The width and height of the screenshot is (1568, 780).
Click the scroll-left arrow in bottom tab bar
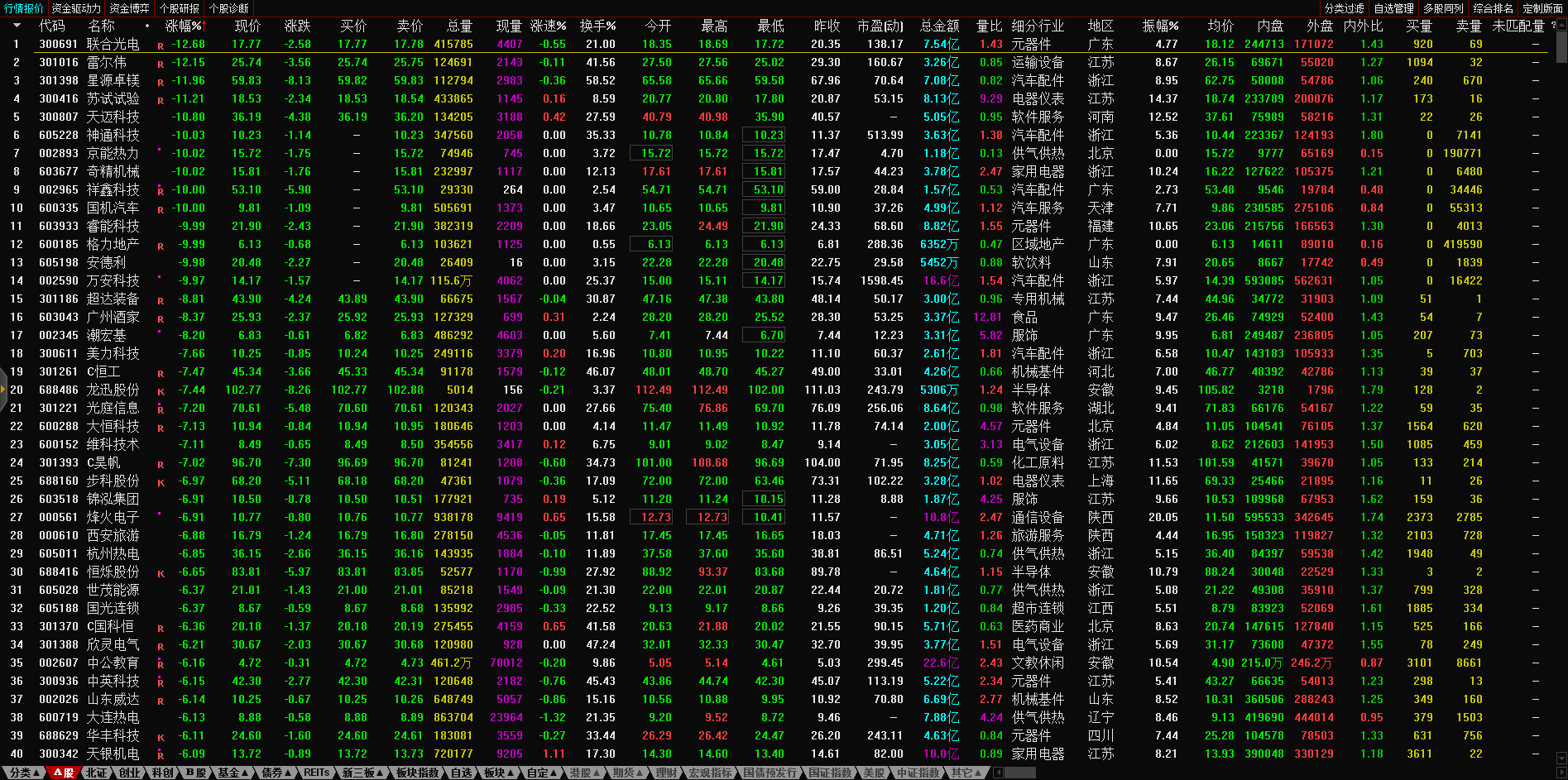tap(998, 773)
